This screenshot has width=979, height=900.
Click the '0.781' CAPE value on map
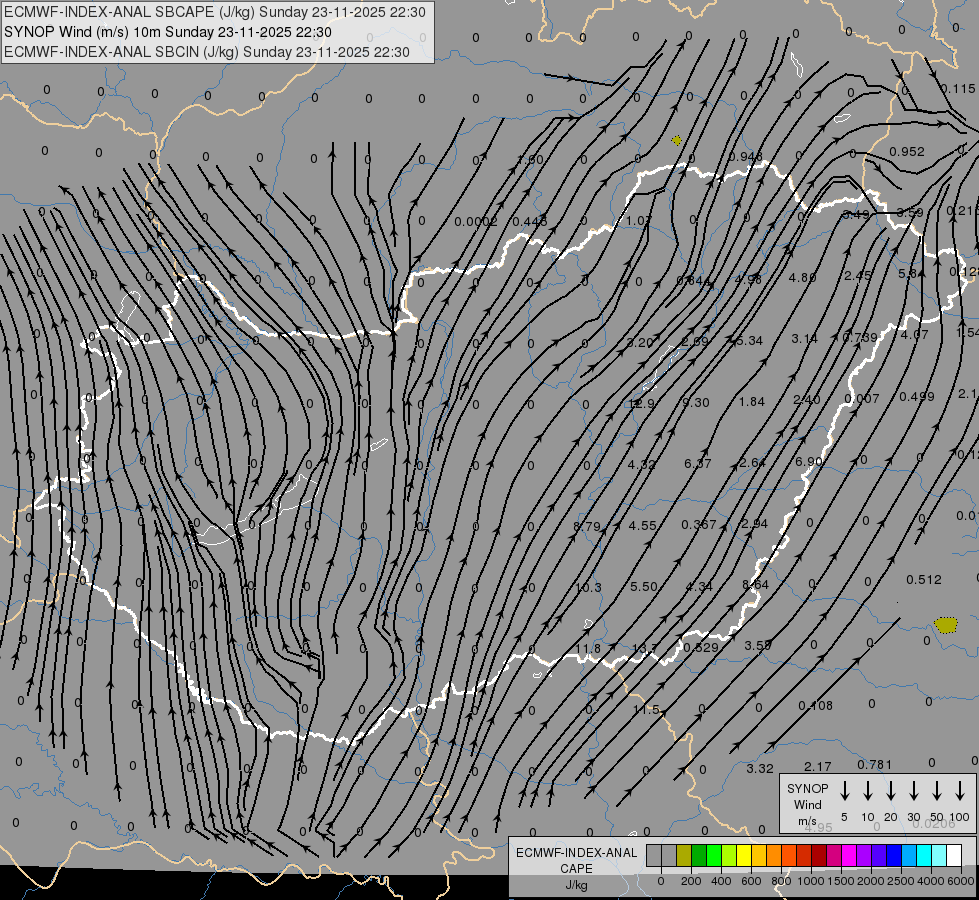coord(875,764)
